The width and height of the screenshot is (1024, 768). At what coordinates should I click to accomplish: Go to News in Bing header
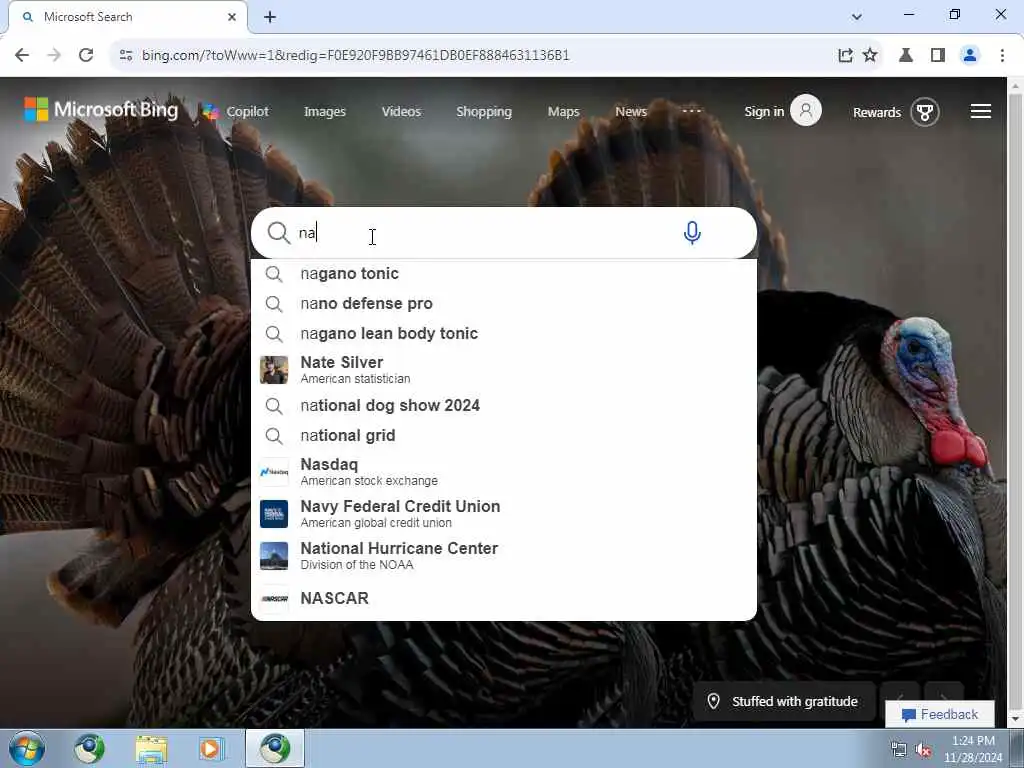[631, 112]
